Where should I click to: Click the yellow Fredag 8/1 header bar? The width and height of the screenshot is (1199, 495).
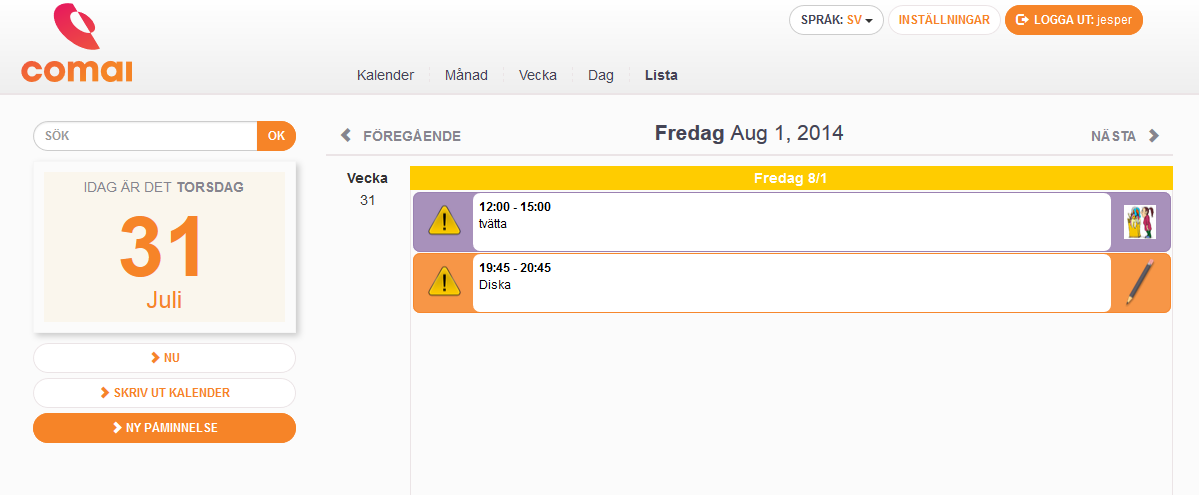pyautogui.click(x=790, y=178)
